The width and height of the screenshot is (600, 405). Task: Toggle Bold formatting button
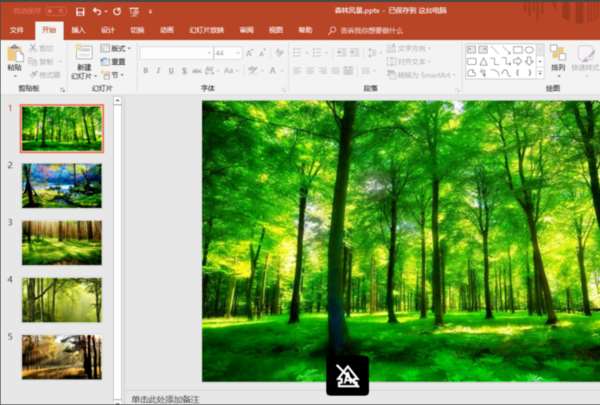146,70
